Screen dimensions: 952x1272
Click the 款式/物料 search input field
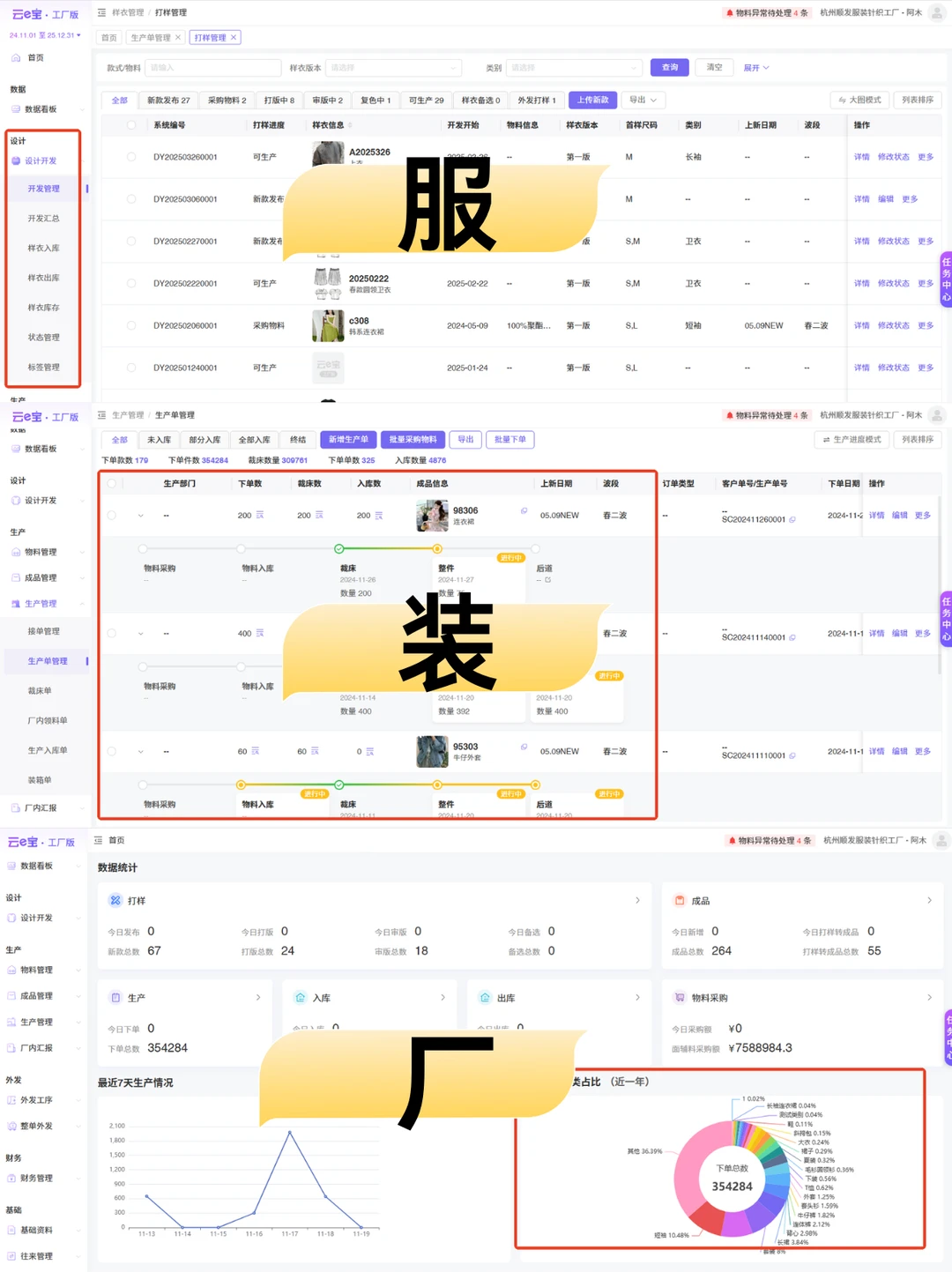212,67
